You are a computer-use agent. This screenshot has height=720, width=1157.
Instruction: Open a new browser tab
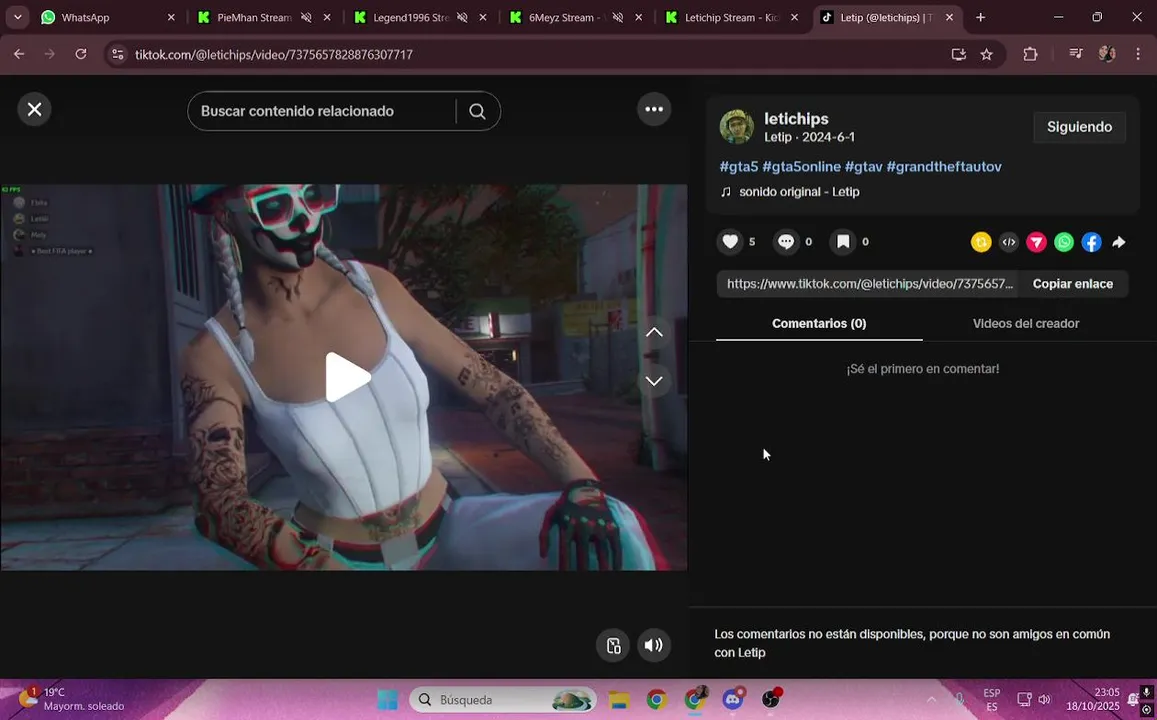point(980,18)
